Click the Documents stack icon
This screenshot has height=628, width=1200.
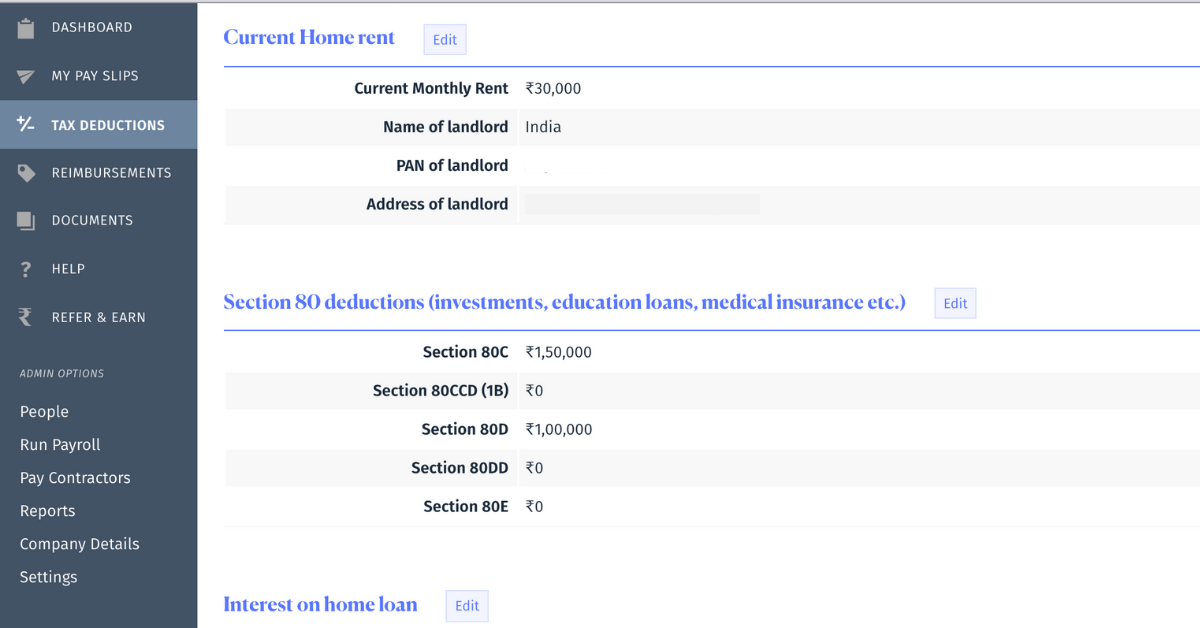pyautogui.click(x=26, y=221)
